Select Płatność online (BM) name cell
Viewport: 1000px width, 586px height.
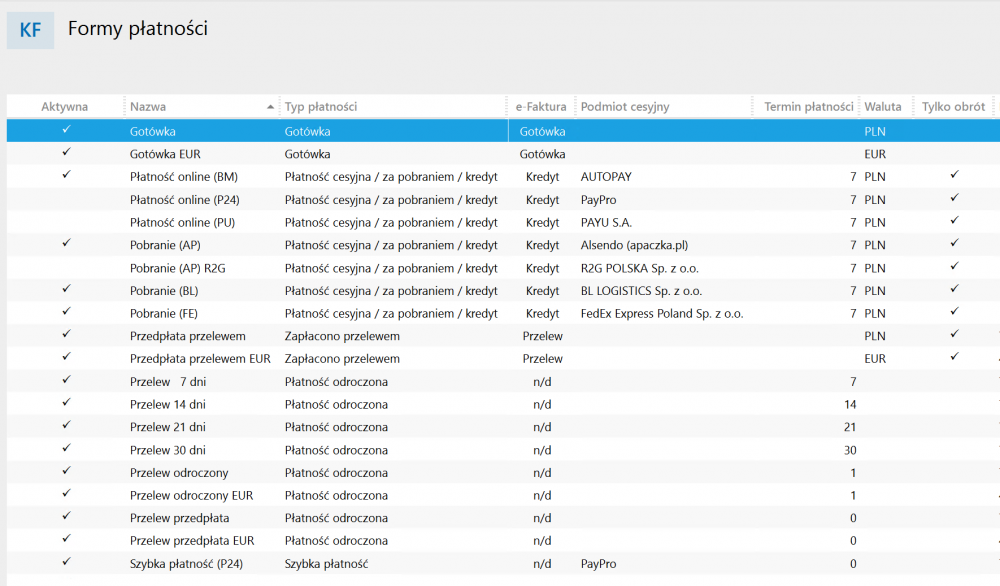184,177
